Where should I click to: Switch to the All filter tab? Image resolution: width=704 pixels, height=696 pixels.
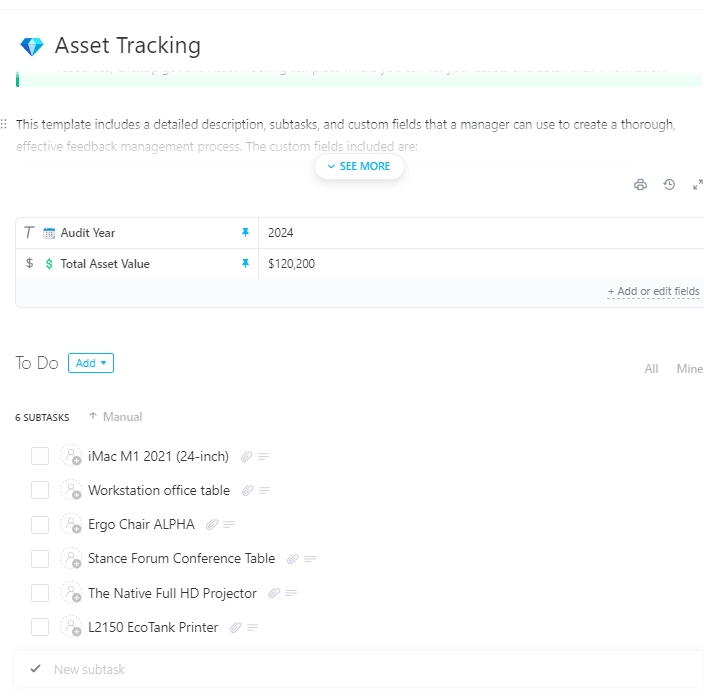tap(651, 369)
